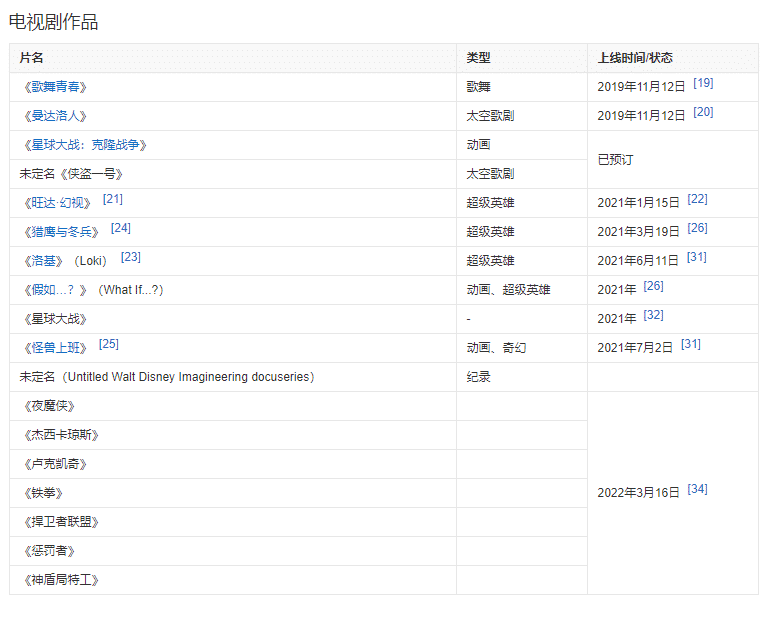768x617 pixels.
Task: Open citation [32] in 星球大战 row
Action: tap(653, 315)
